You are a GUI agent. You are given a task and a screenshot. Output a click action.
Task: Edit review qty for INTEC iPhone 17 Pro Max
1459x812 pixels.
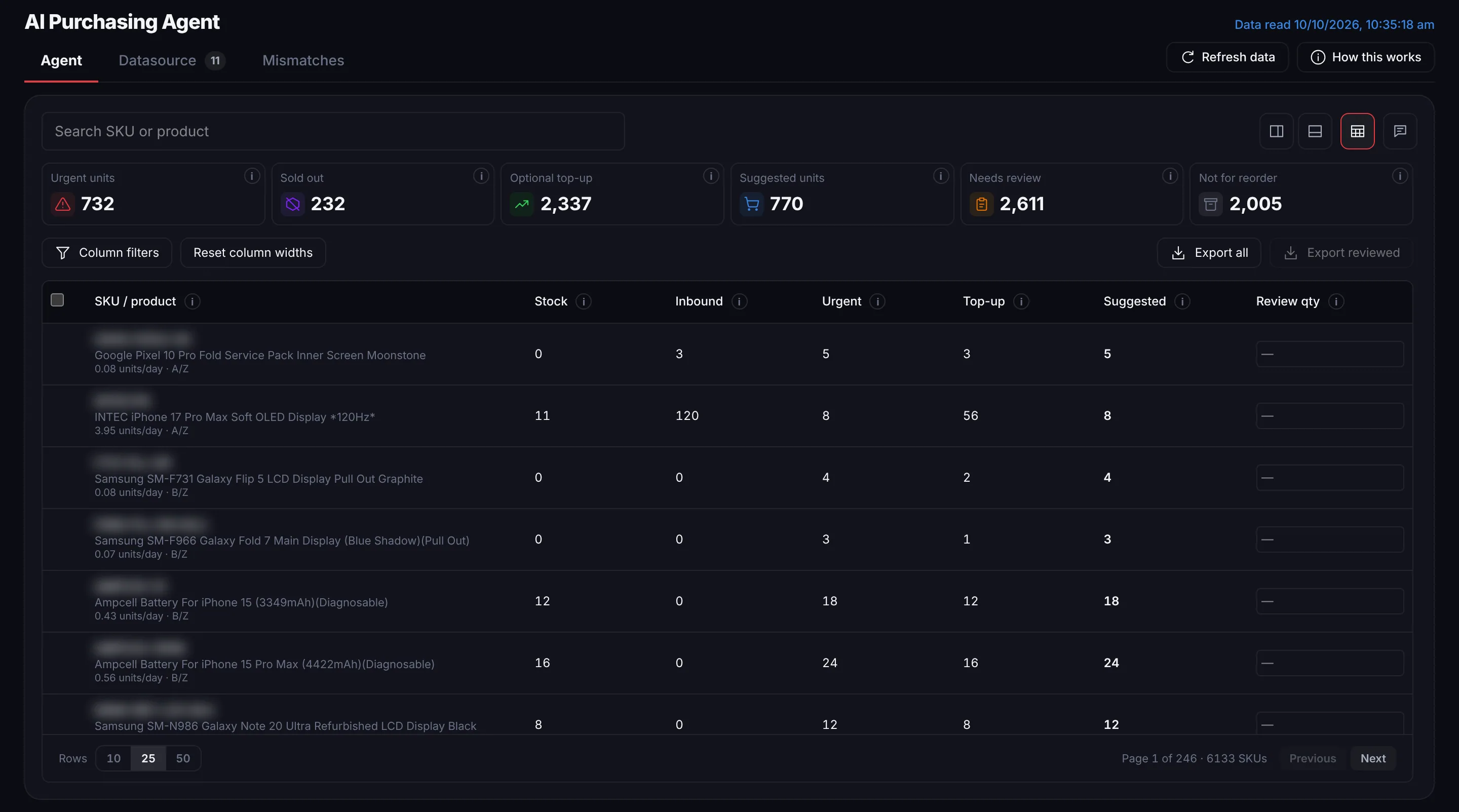[1330, 416]
